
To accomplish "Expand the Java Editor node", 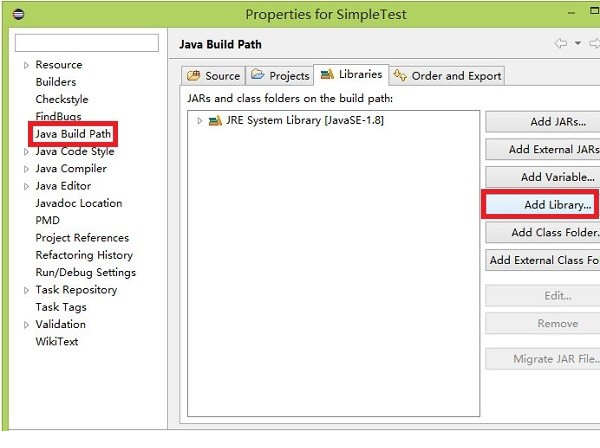I will pyautogui.click(x=26, y=186).
